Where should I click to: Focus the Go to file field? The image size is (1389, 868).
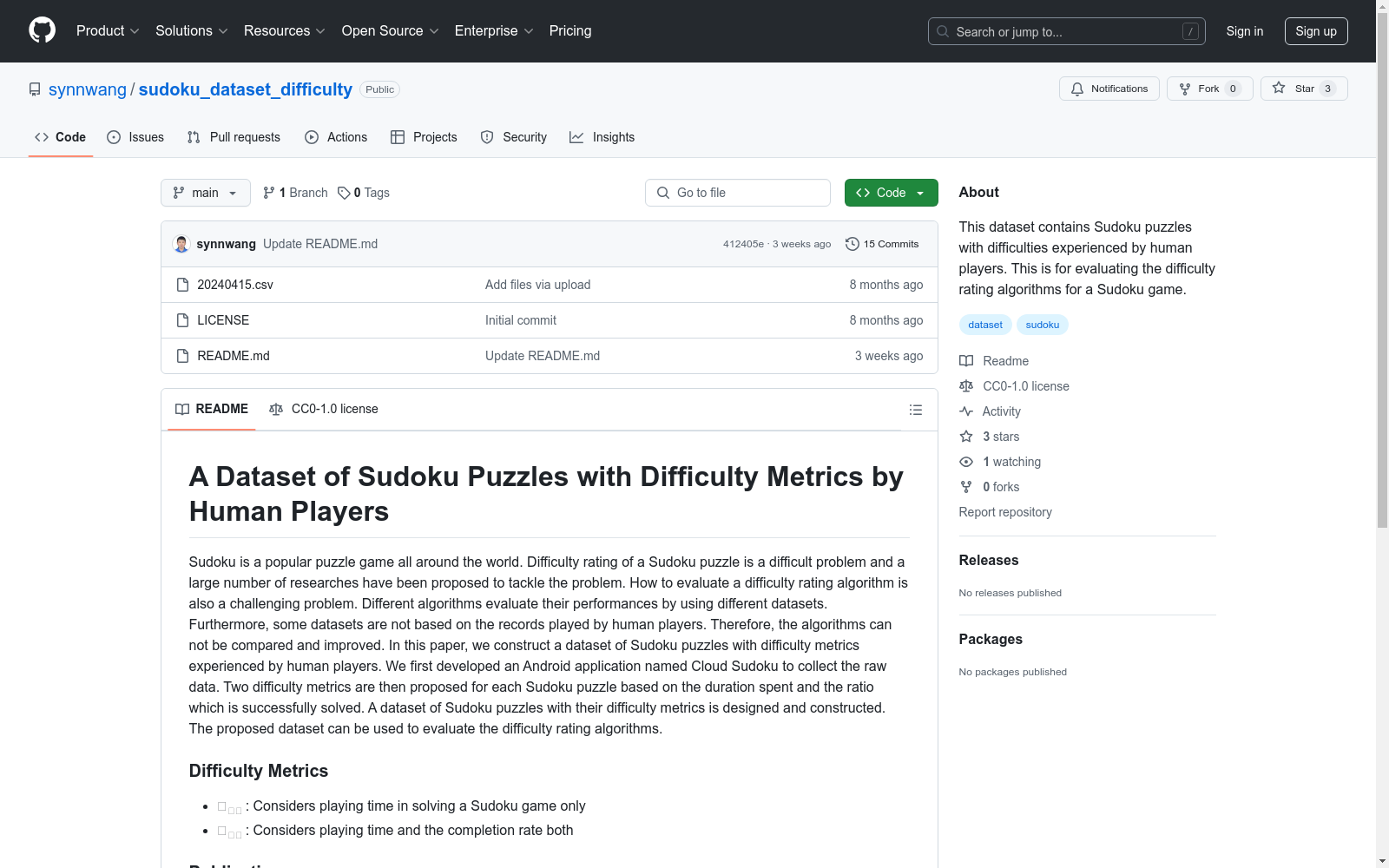[738, 193]
